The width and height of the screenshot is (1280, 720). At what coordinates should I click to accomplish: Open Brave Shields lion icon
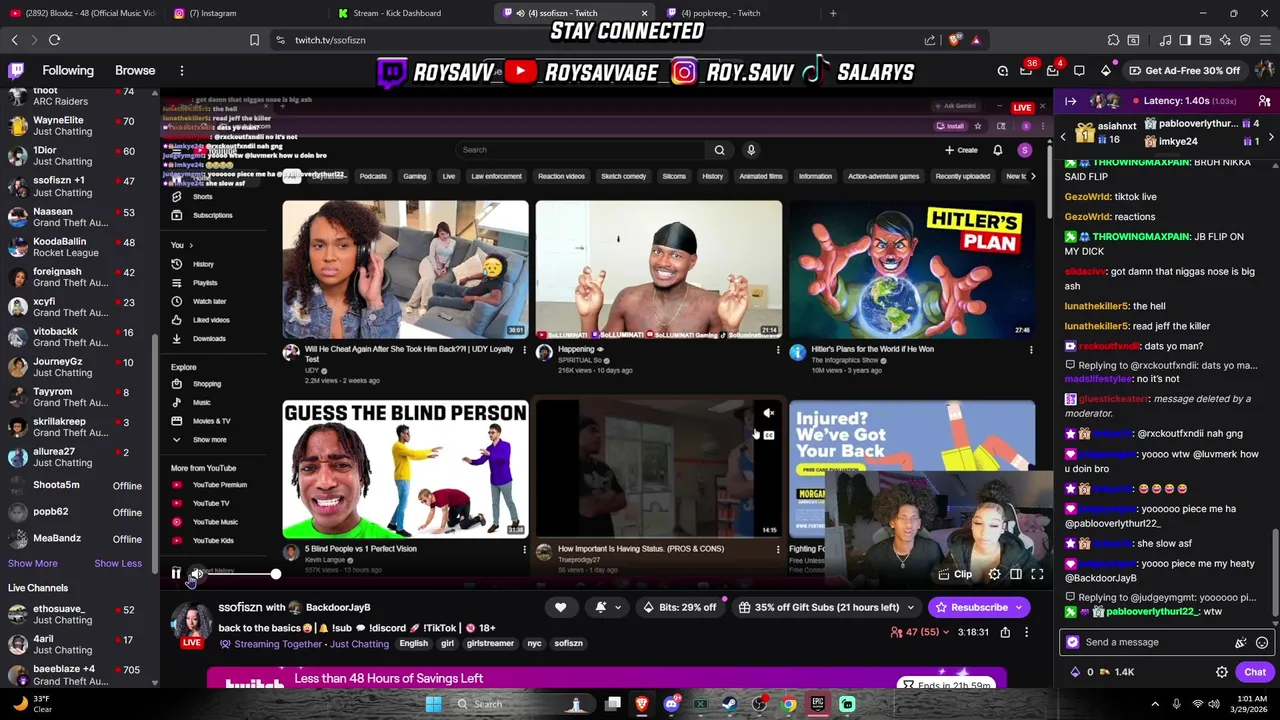click(954, 40)
